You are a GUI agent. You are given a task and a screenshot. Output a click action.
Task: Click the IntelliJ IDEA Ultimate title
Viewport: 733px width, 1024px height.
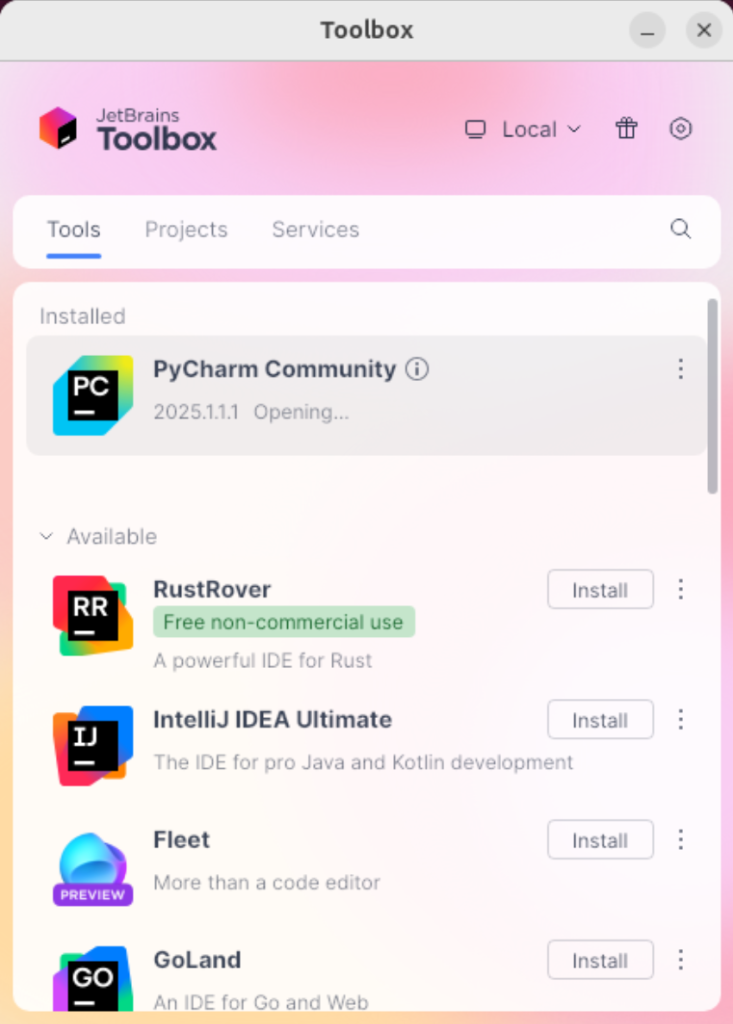(272, 720)
